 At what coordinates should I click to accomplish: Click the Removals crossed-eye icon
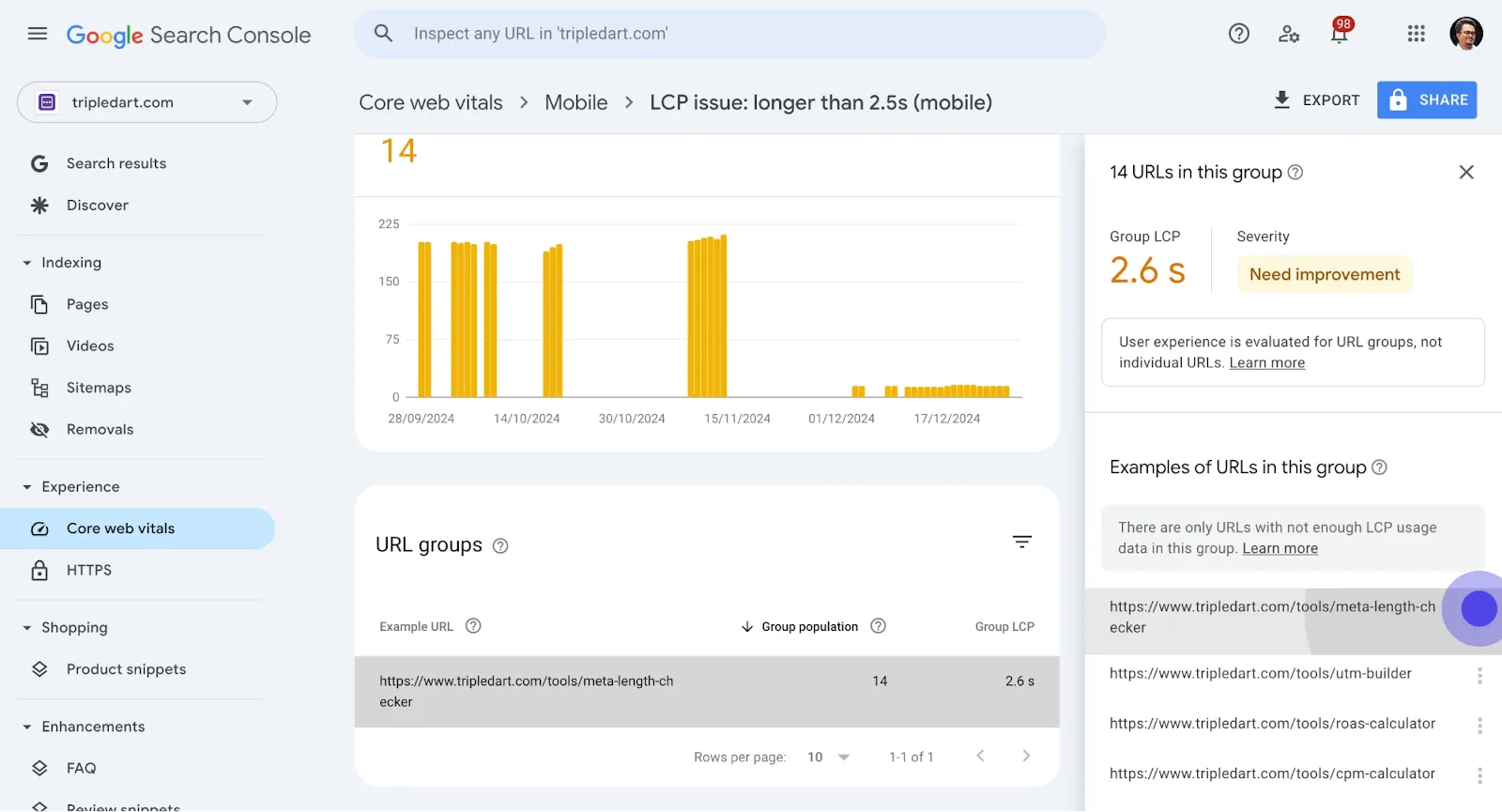(39, 430)
